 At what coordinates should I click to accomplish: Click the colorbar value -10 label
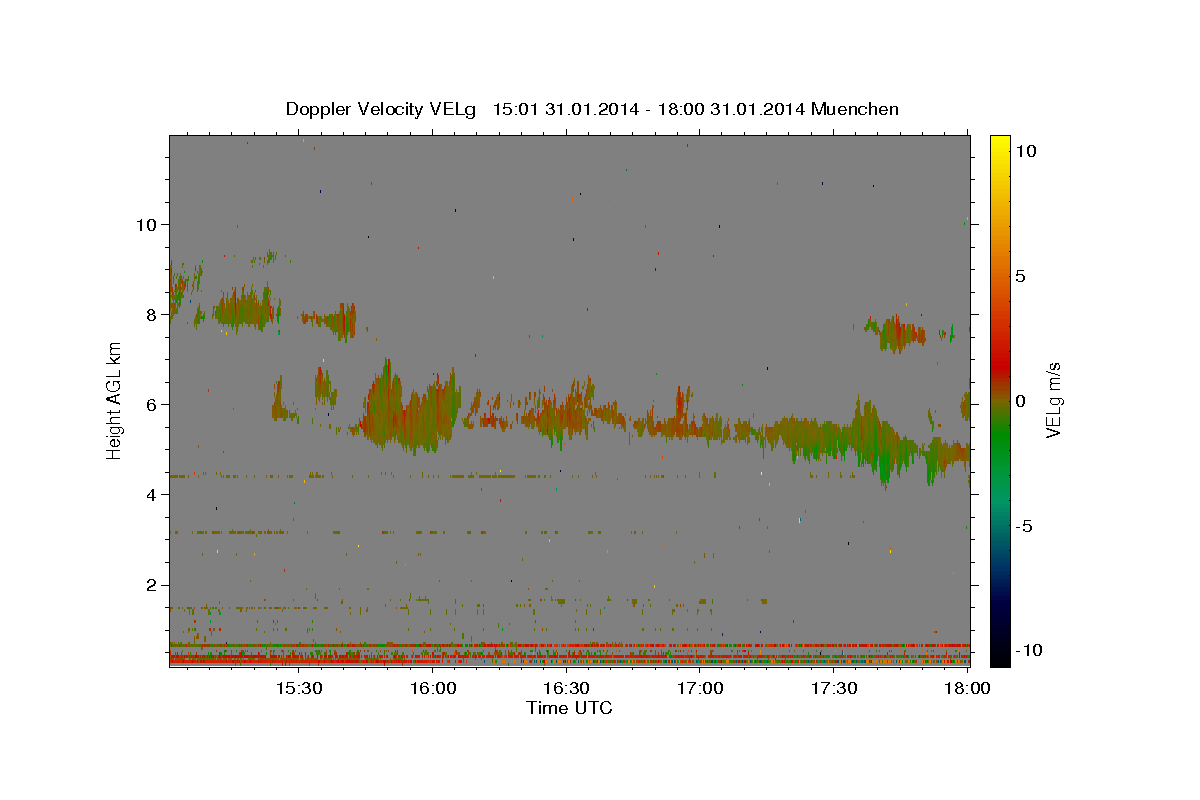pyautogui.click(x=1028, y=650)
